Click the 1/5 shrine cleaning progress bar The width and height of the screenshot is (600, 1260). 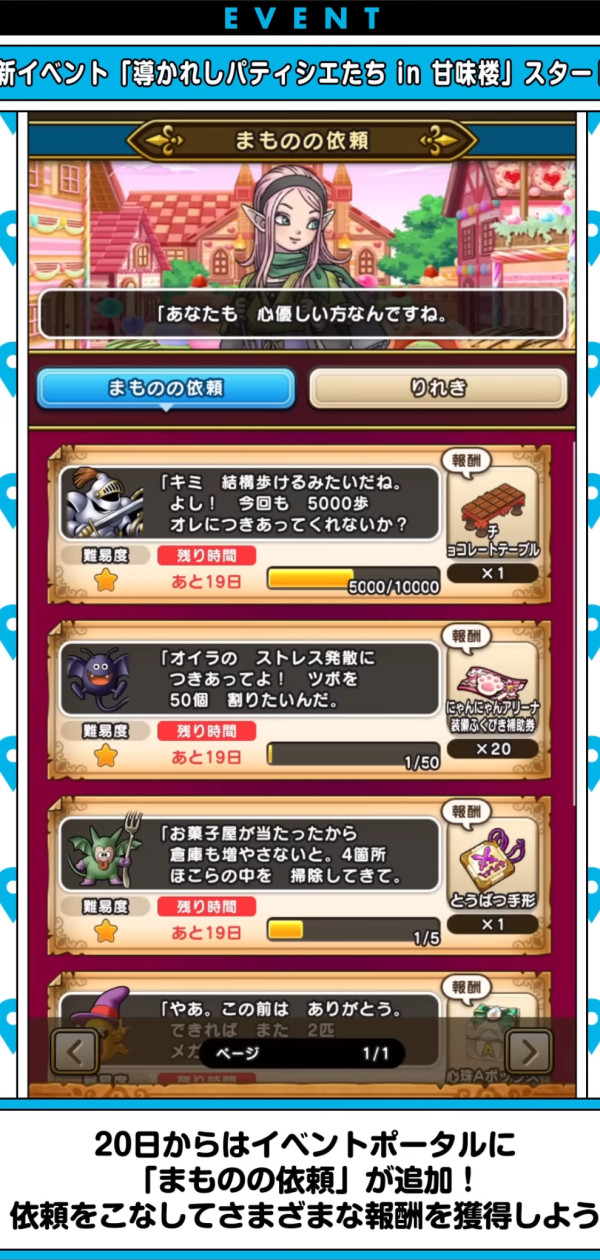pyautogui.click(x=353, y=929)
